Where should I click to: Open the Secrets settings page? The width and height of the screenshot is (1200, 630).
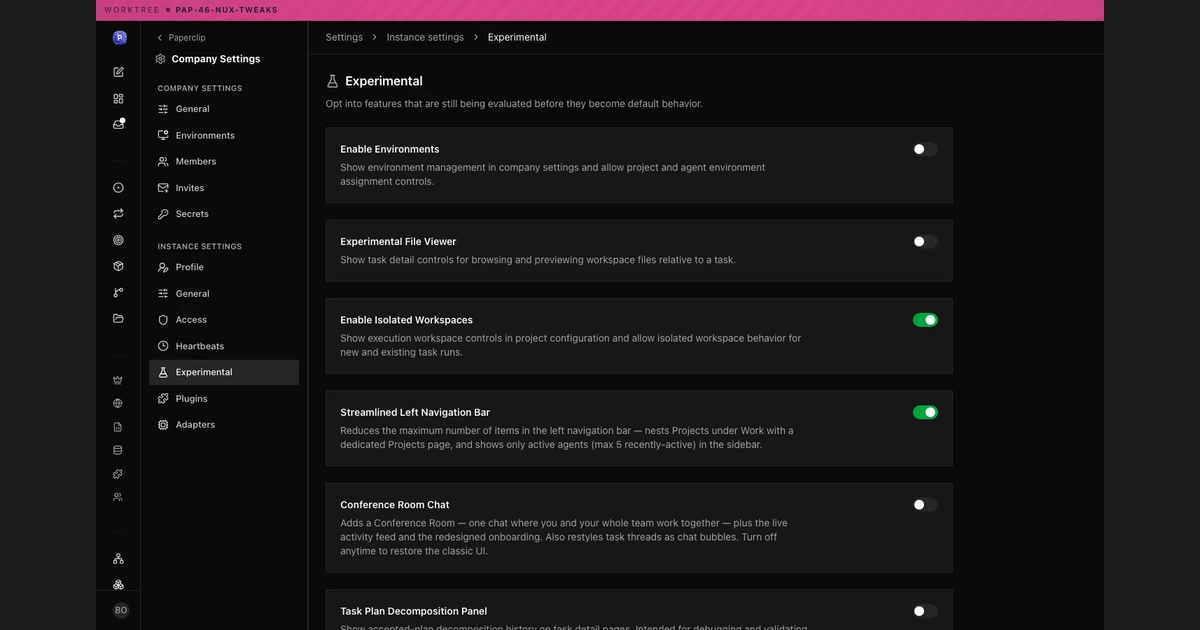(224, 214)
